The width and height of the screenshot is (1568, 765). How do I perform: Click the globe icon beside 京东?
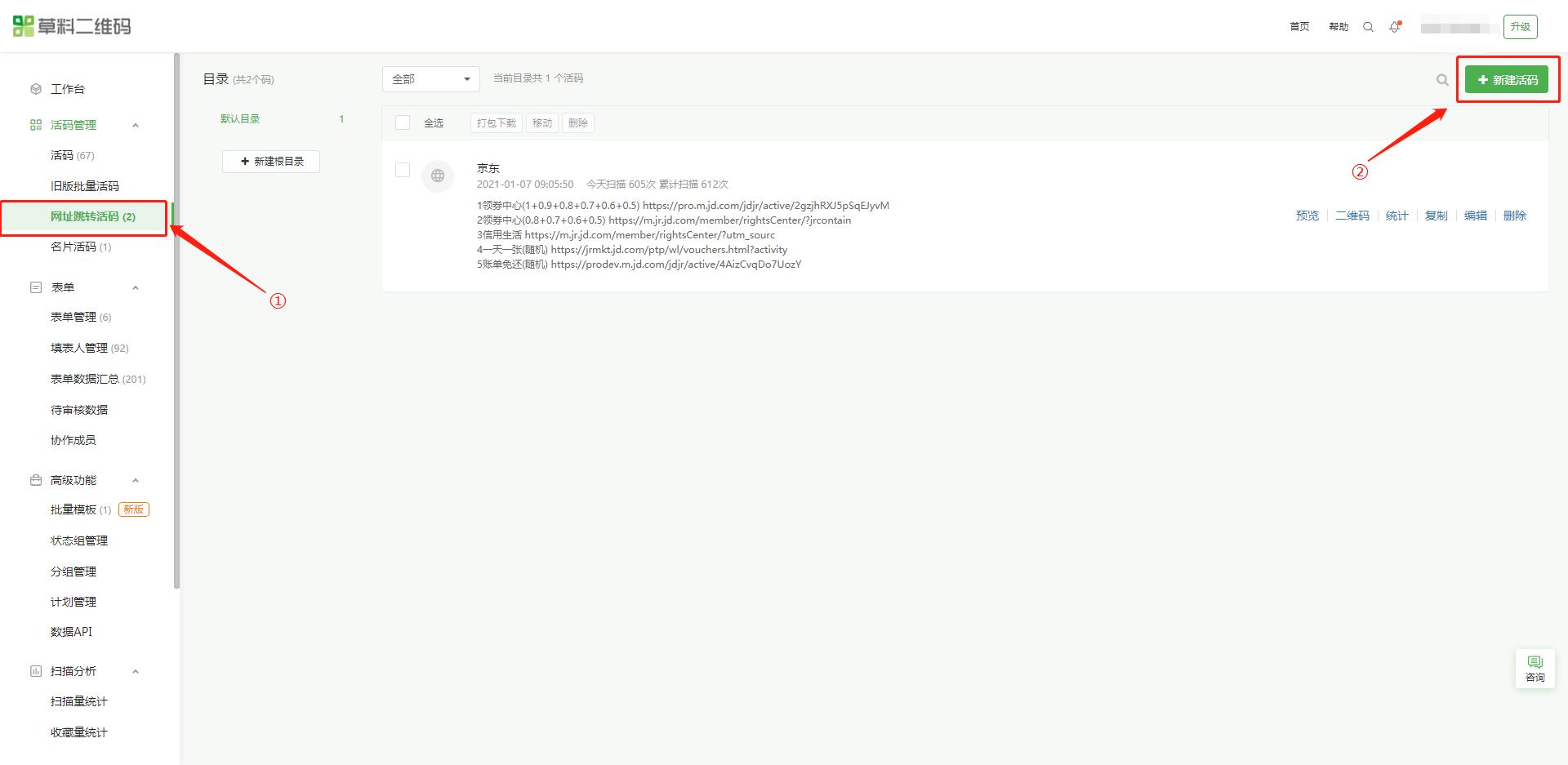click(x=438, y=176)
